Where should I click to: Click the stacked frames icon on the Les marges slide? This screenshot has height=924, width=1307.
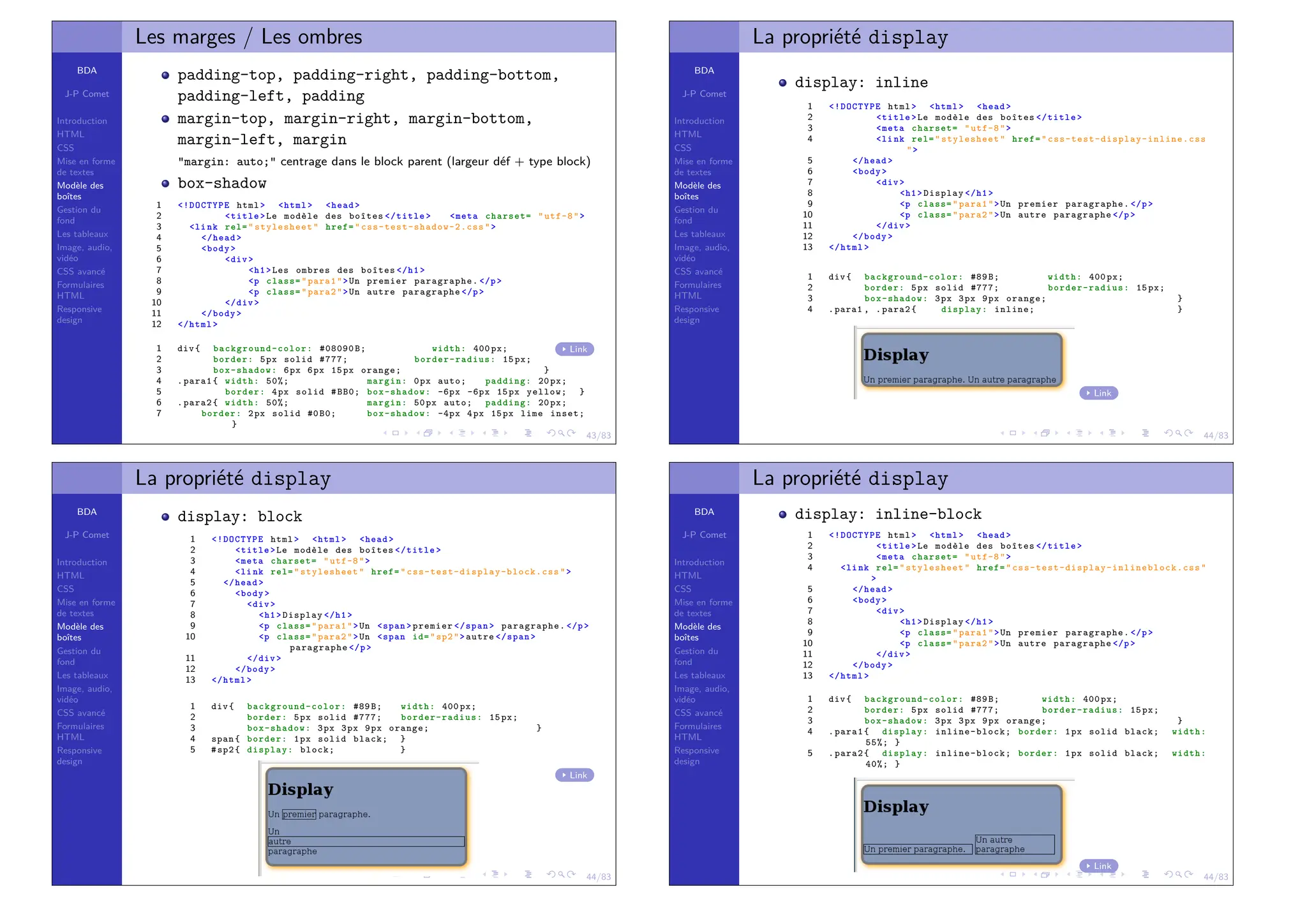[x=428, y=433]
